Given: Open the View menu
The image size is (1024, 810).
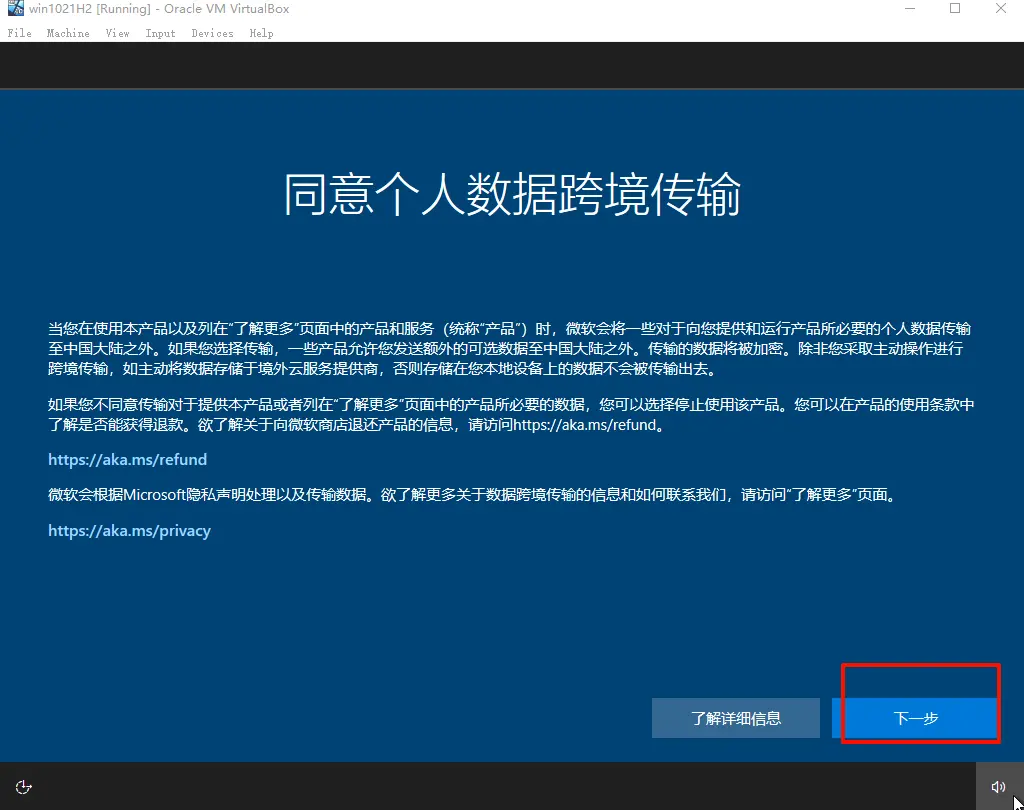Looking at the screenshot, I should click(118, 33).
